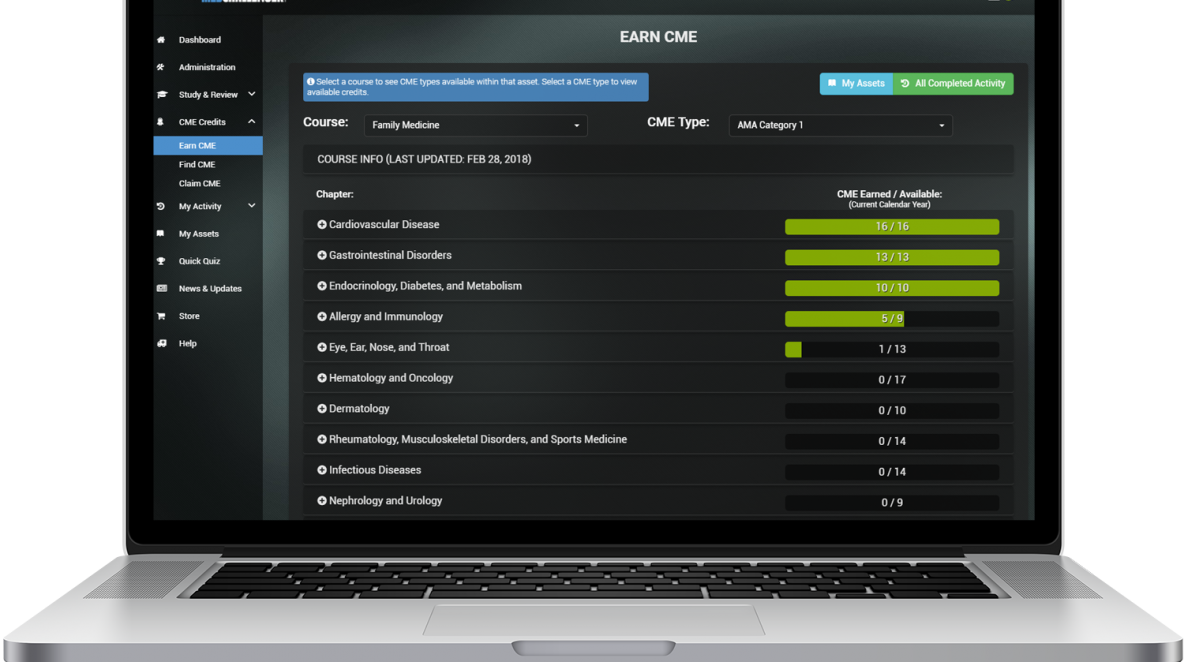
Task: Open the CME Type dropdown showing AMA Category 1
Action: tap(840, 125)
